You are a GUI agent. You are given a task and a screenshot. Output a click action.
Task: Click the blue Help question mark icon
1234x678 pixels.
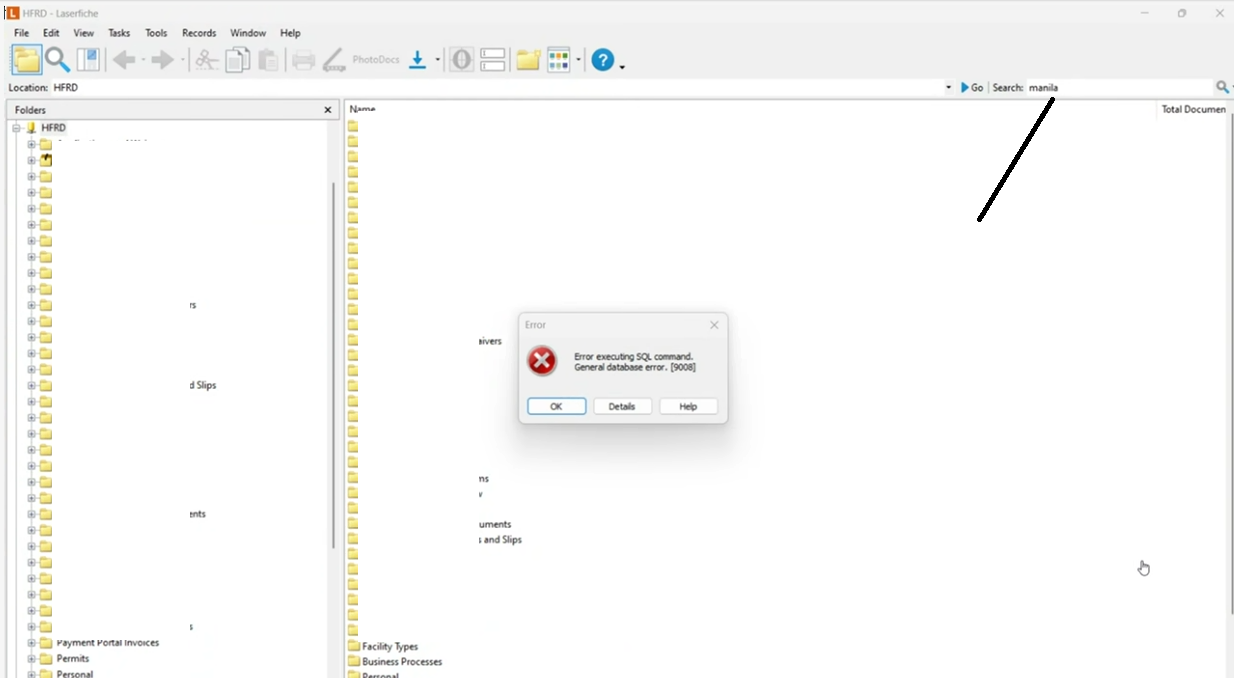tap(602, 60)
